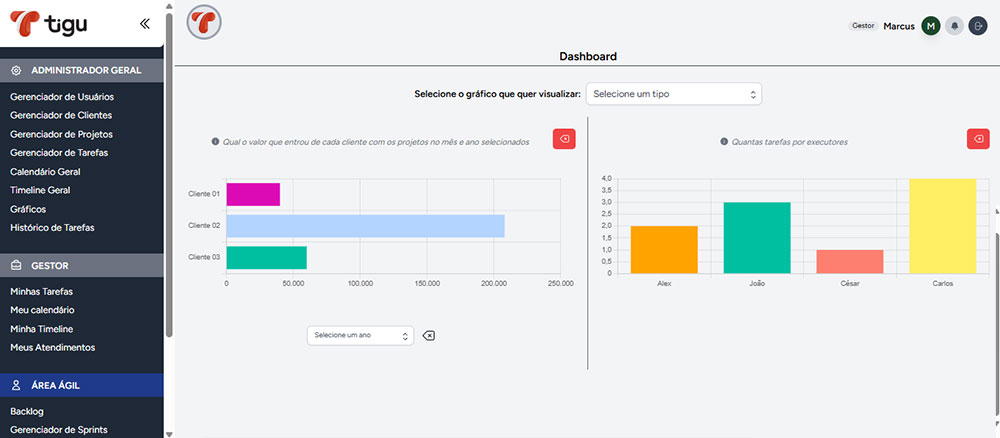Click info icon beside client revenue description
Viewport: 1000px width, 438px height.
(215, 142)
